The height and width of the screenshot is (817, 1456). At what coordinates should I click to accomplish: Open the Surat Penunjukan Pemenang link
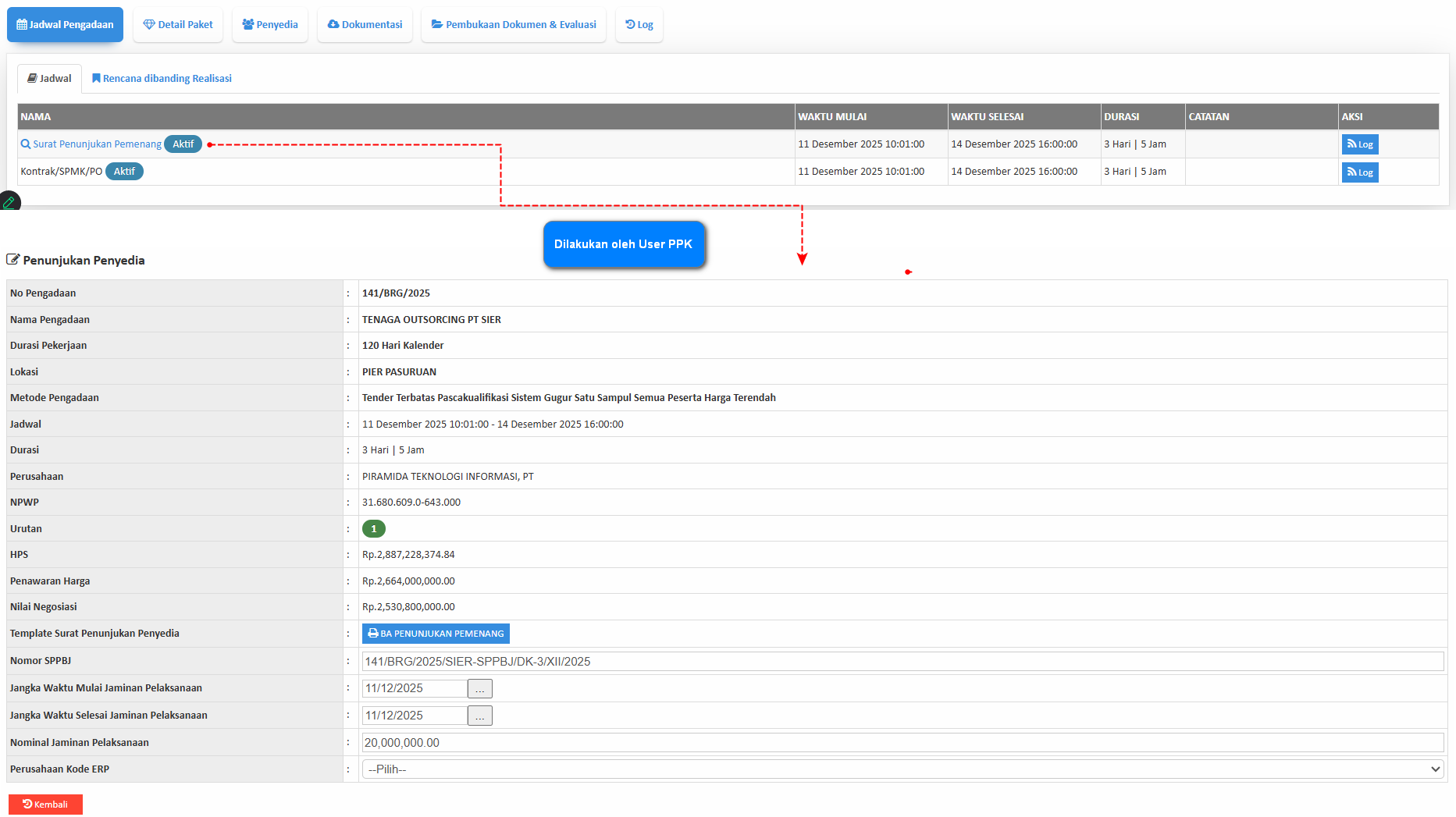97,144
